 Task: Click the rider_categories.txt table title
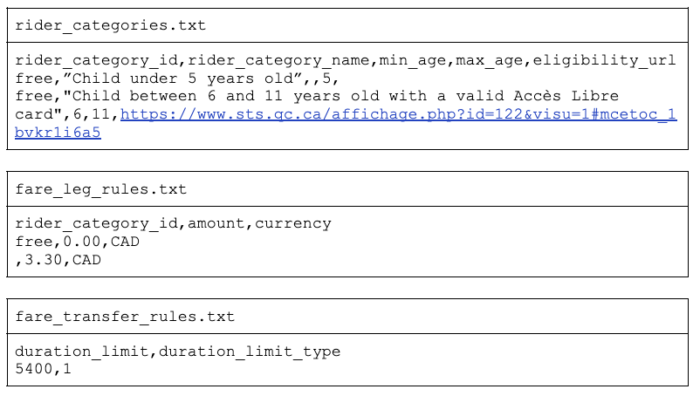(111, 25)
